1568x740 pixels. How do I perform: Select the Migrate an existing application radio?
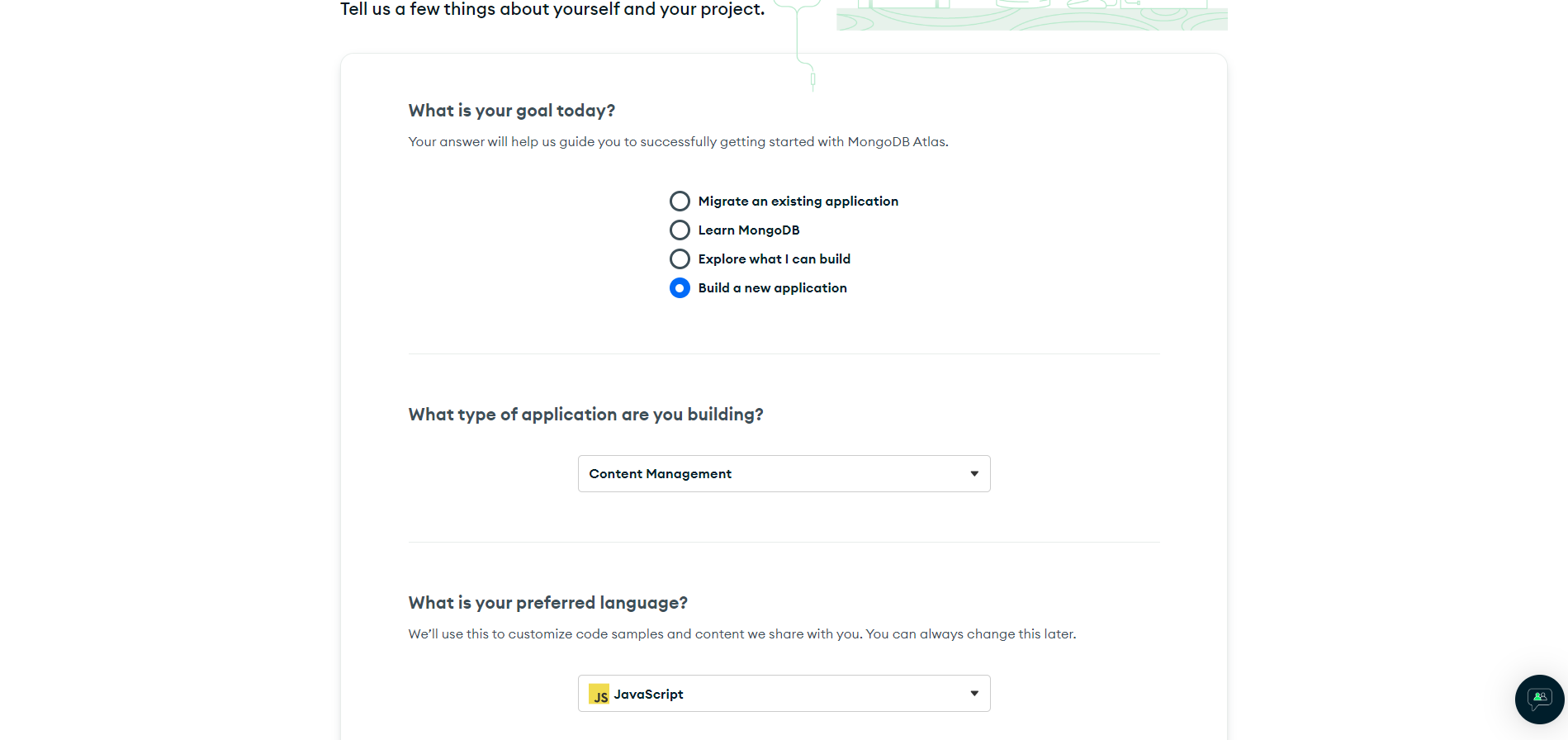(x=680, y=202)
